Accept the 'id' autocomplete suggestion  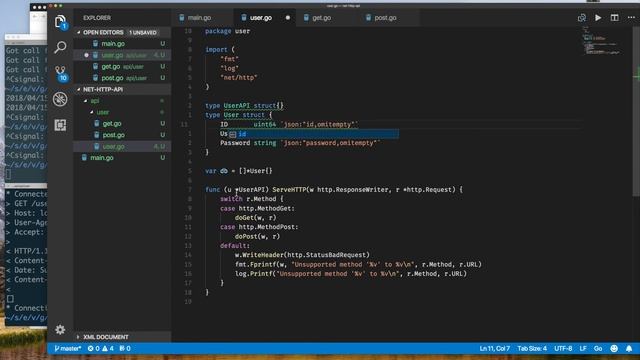tap(313, 134)
